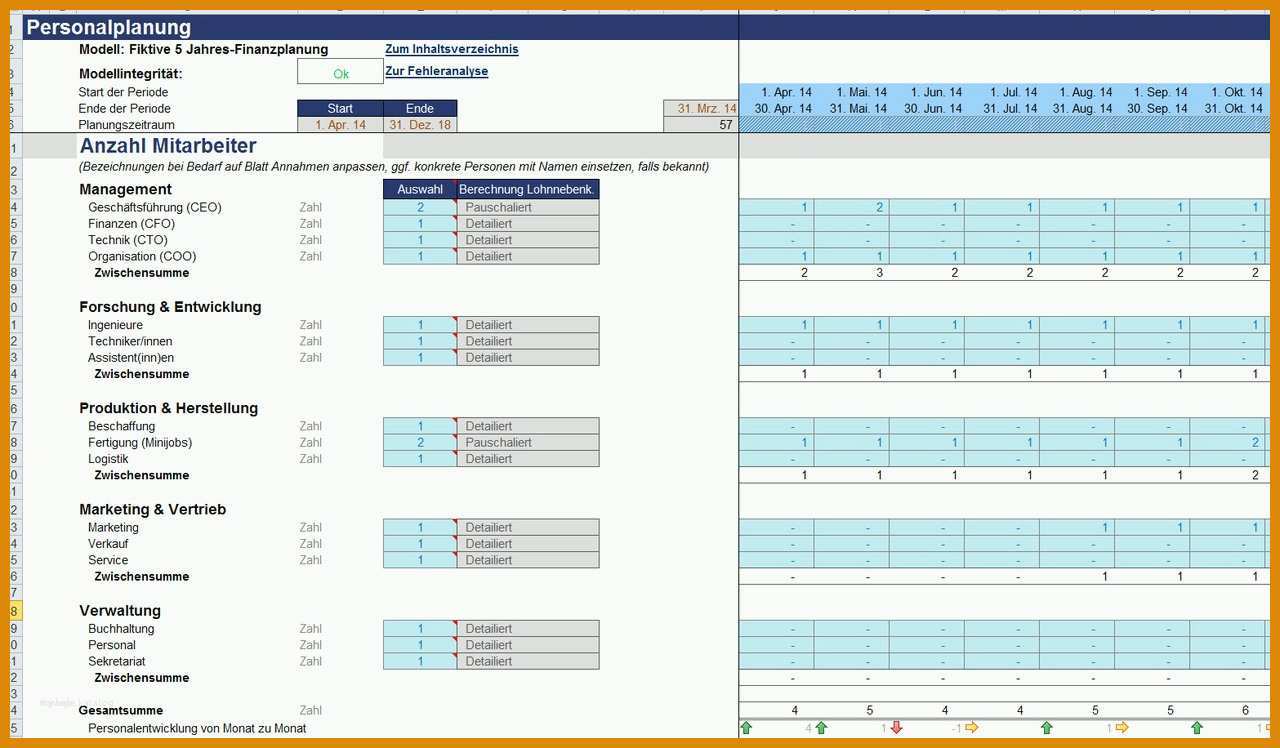Follow the 'Zur Fehleranalyse' link
This screenshot has width=1280, height=748.
point(437,71)
